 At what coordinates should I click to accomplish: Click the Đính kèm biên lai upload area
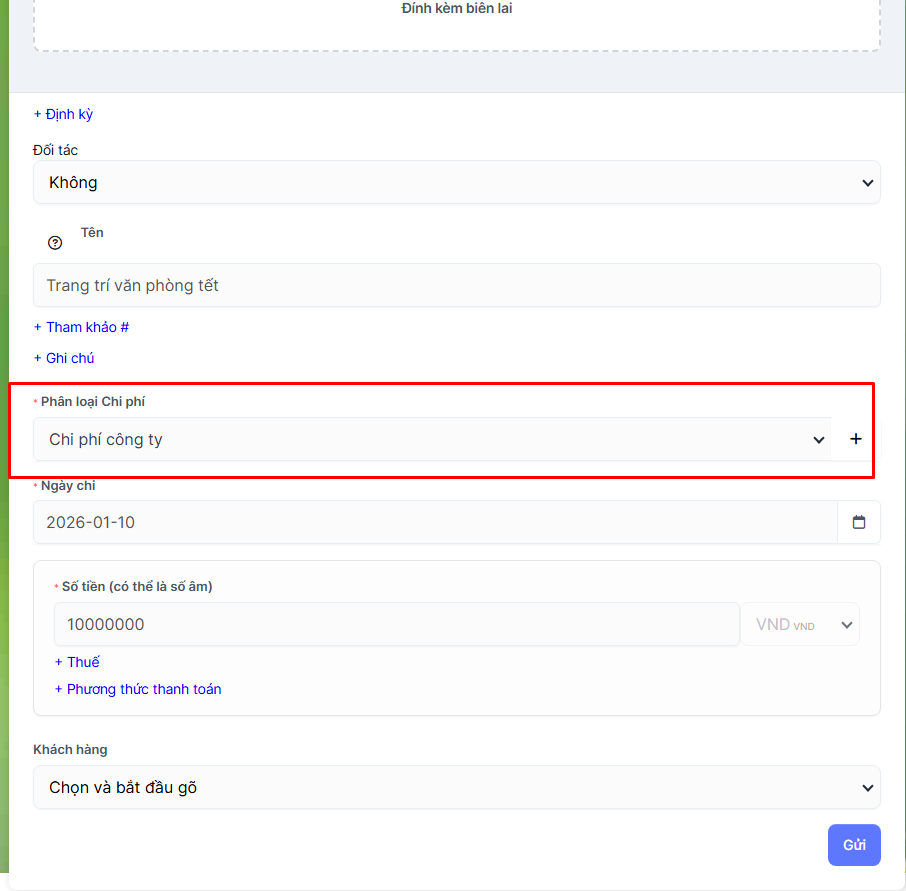456,20
